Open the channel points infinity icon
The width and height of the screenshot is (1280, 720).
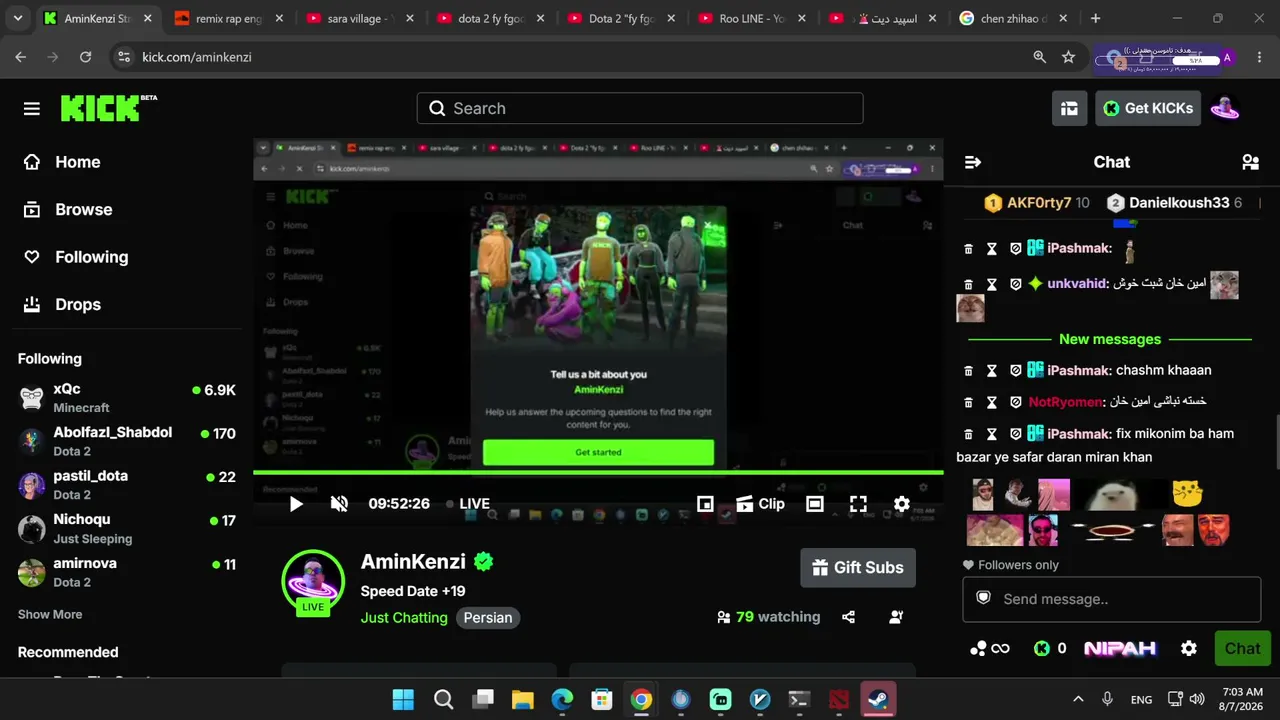tap(990, 648)
